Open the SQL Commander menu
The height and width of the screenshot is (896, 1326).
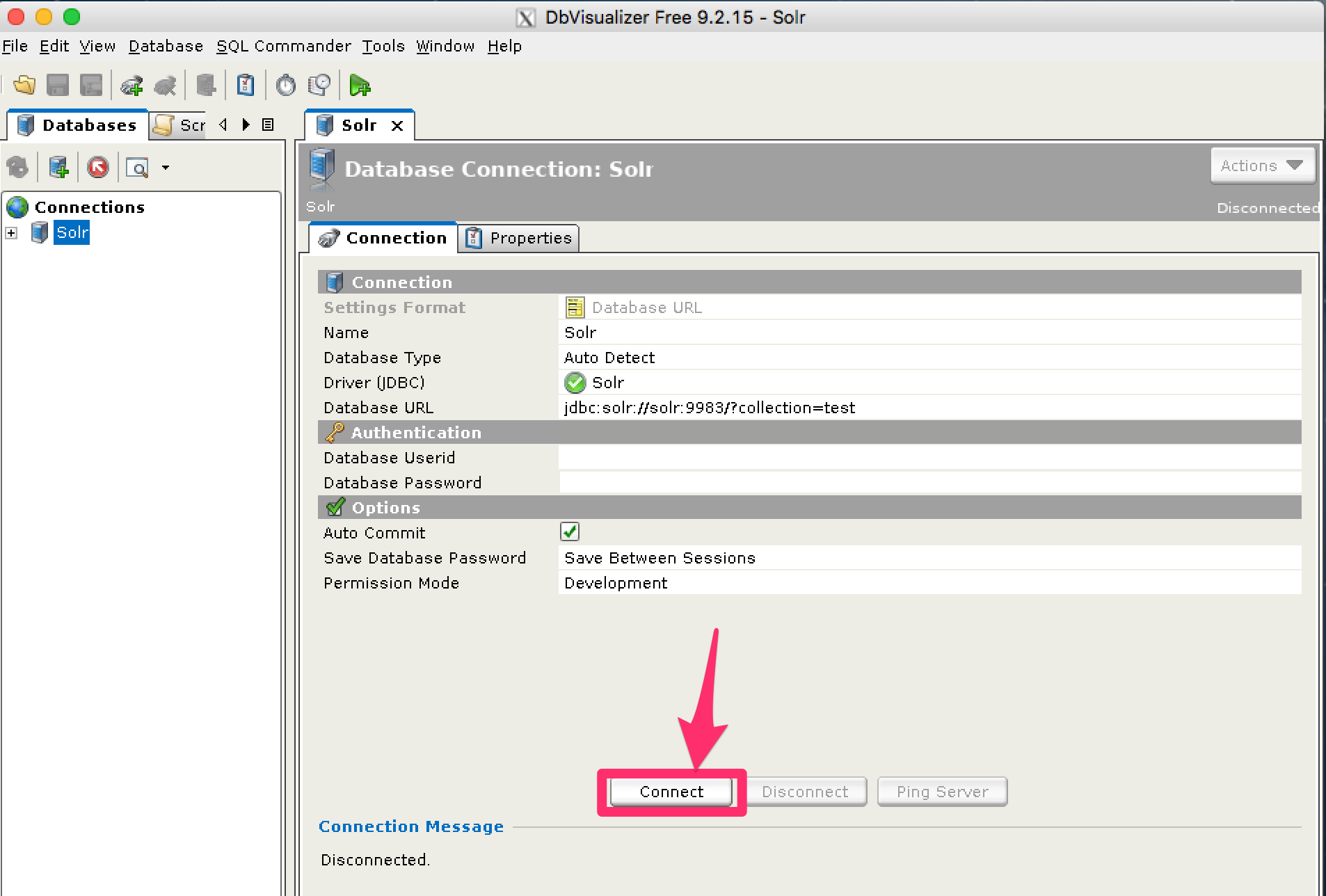pyautogui.click(x=283, y=46)
